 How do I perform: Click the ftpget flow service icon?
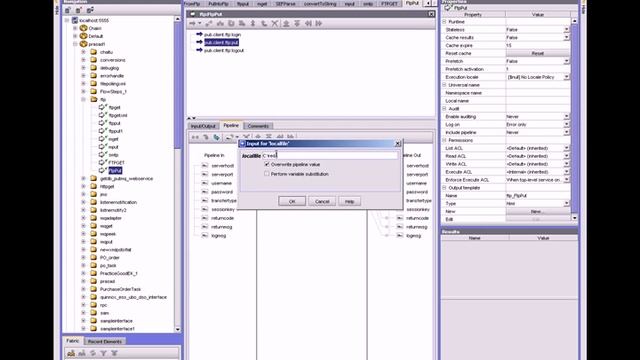[102, 107]
